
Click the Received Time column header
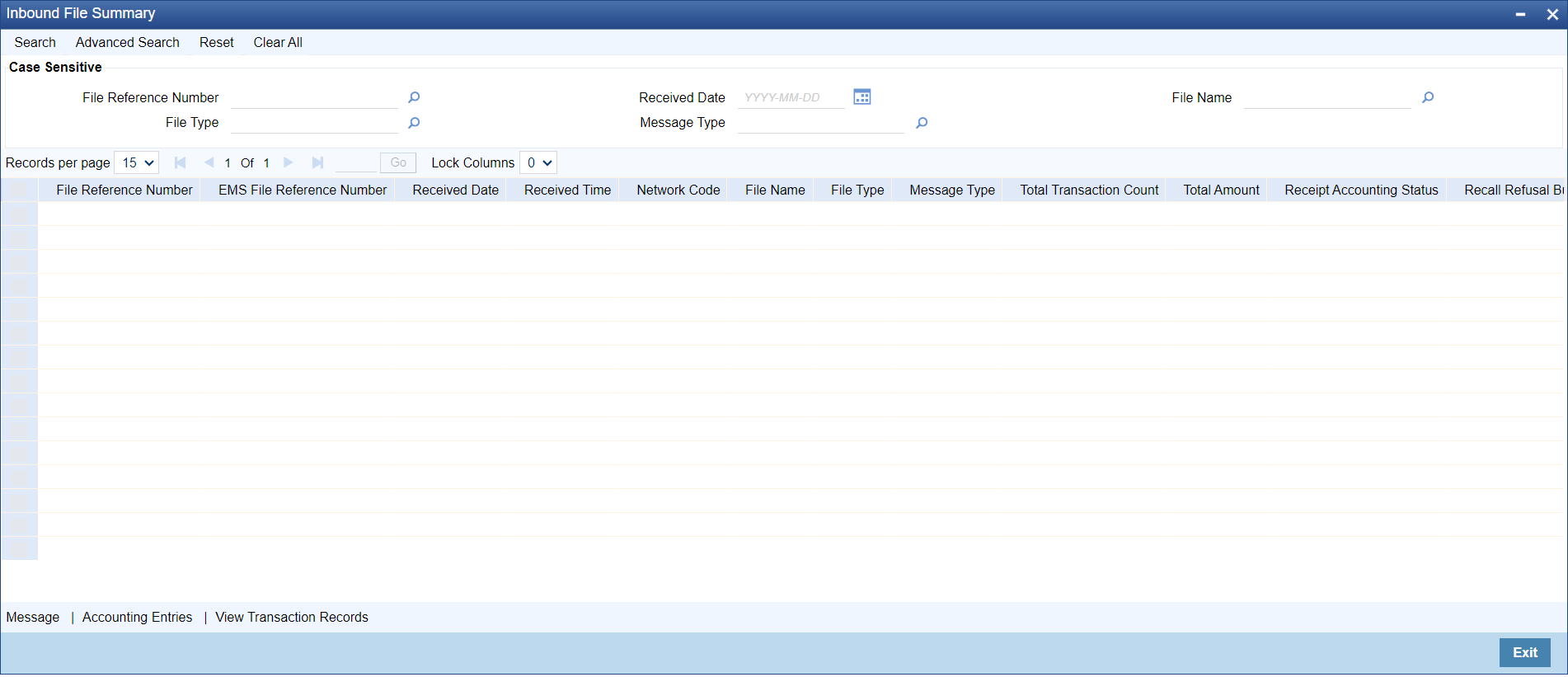[568, 190]
